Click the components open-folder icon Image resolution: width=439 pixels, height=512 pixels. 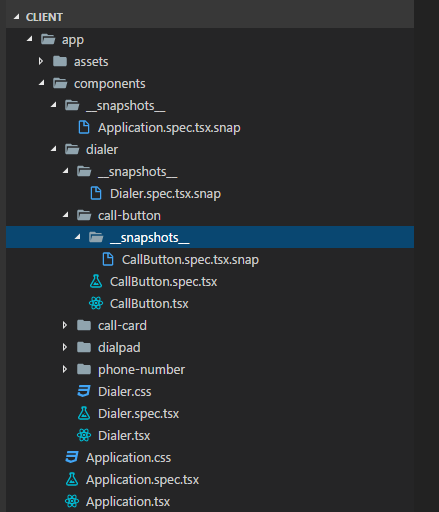pyautogui.click(x=60, y=83)
